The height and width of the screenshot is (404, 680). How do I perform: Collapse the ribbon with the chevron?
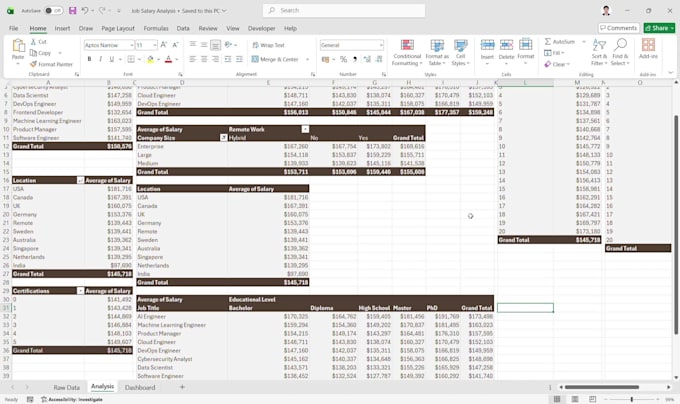pos(670,73)
